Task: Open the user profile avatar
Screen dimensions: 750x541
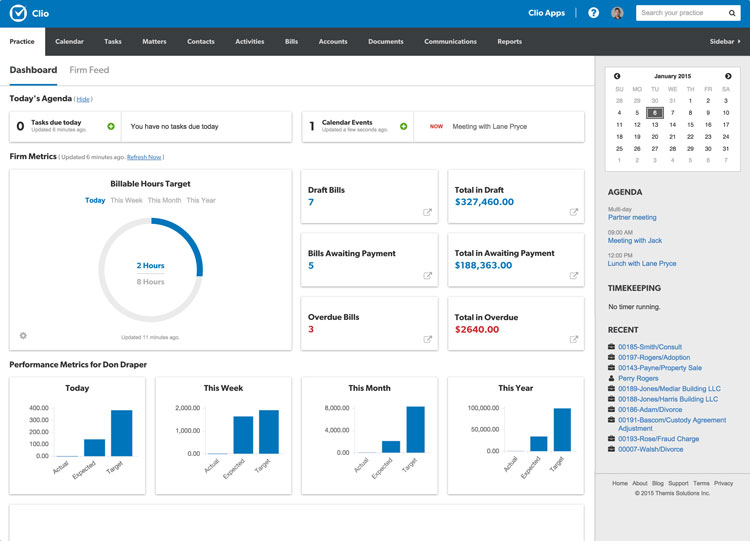Action: [x=617, y=13]
